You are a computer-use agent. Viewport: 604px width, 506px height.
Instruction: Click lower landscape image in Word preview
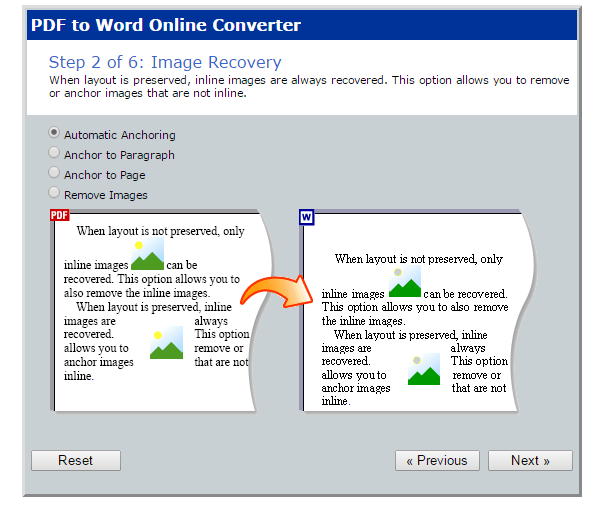[424, 370]
